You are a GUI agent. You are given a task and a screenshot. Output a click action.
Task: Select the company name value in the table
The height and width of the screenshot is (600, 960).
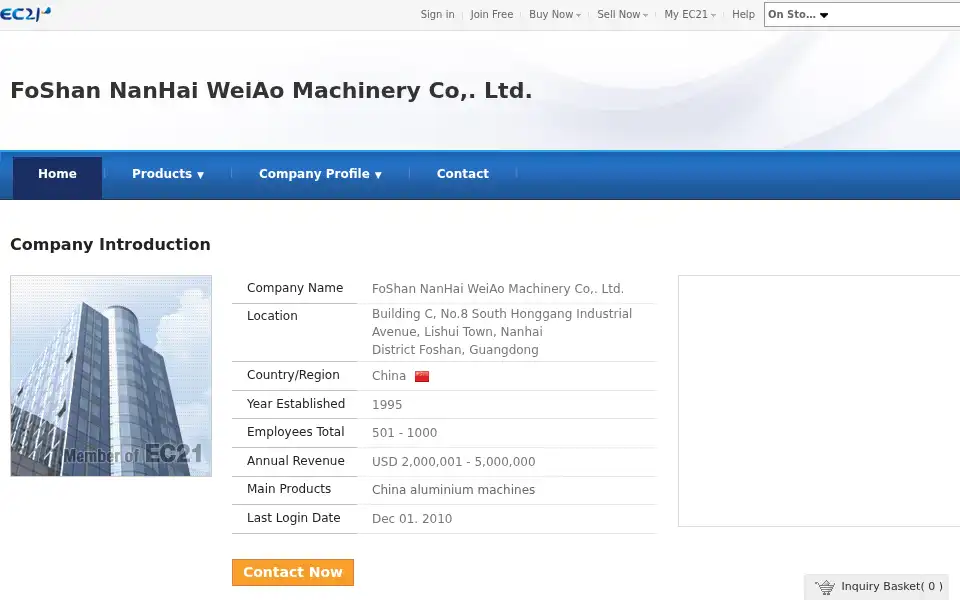click(x=498, y=289)
